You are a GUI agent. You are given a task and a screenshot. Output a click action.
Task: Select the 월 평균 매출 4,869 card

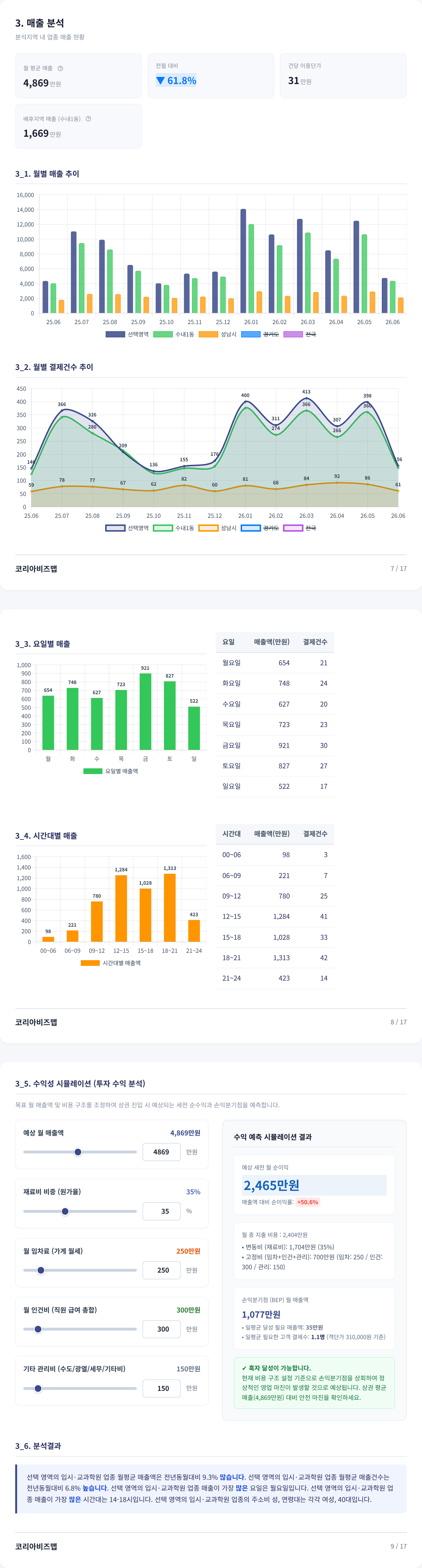[79, 76]
